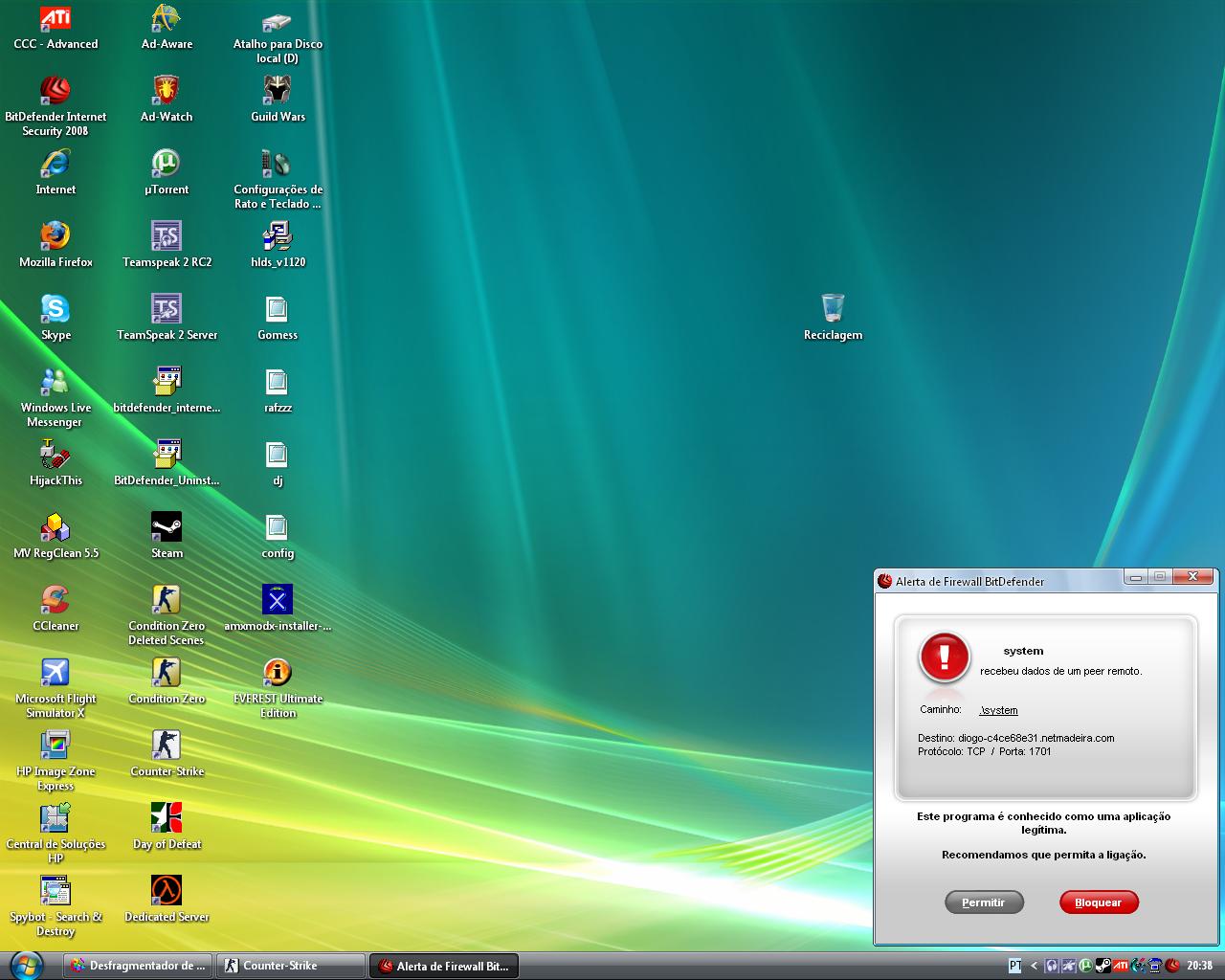Click the 20:38 system clock
Image resolution: width=1225 pixels, height=980 pixels.
(1200, 966)
